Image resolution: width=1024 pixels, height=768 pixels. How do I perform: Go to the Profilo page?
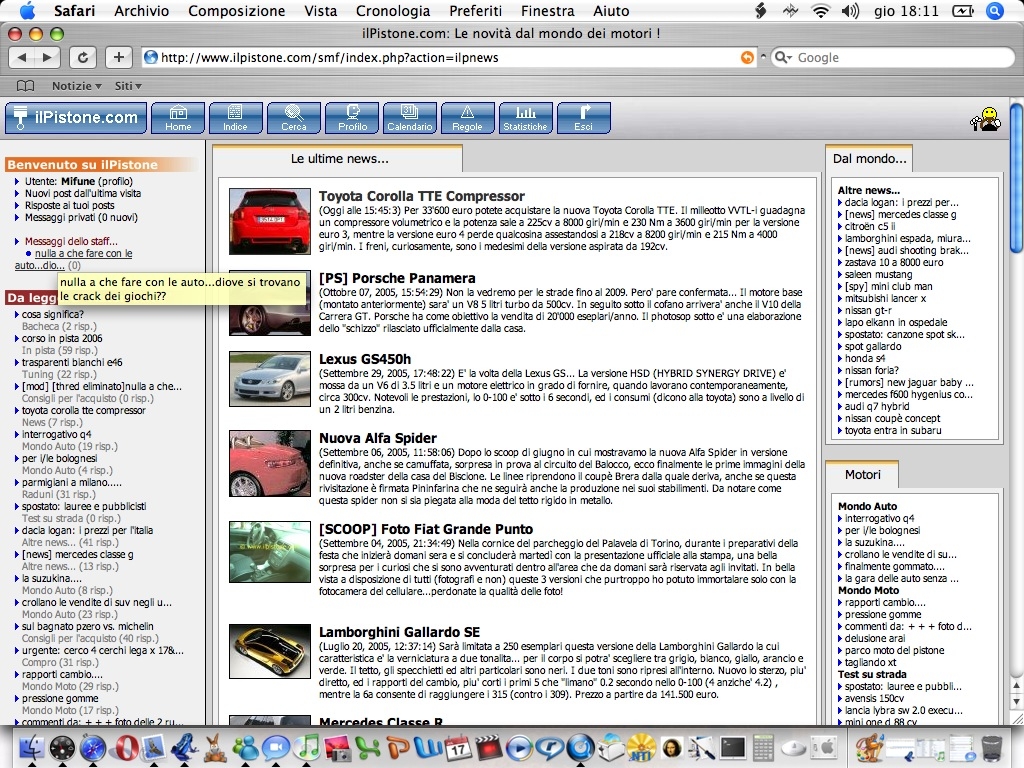pyautogui.click(x=352, y=118)
